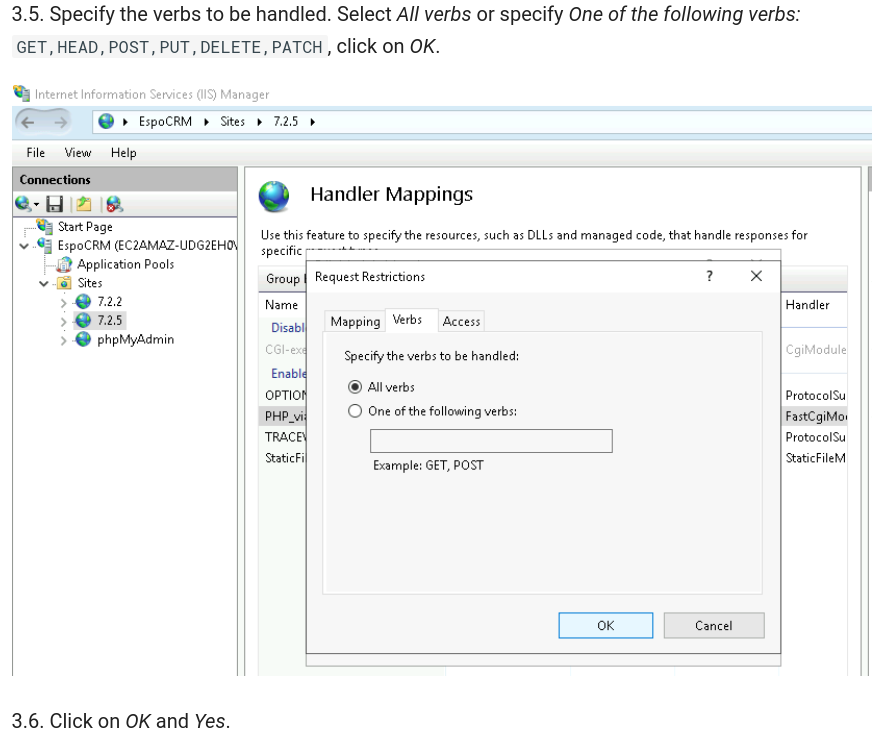882x736 pixels.
Task: Collapse the EspoCRM server tree node
Action: click(x=24, y=246)
